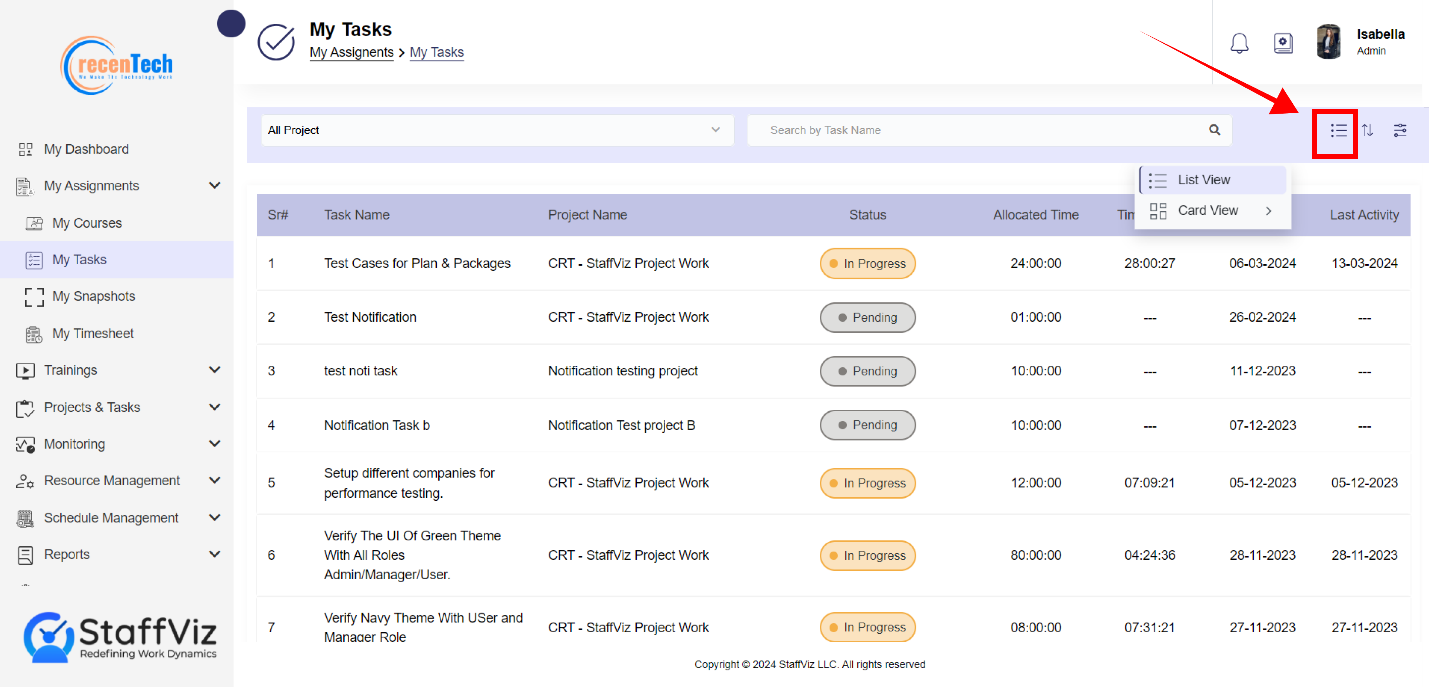Click the Projects & Tasks sidebar icon
This screenshot has height=687, width=1429.
click(26, 408)
